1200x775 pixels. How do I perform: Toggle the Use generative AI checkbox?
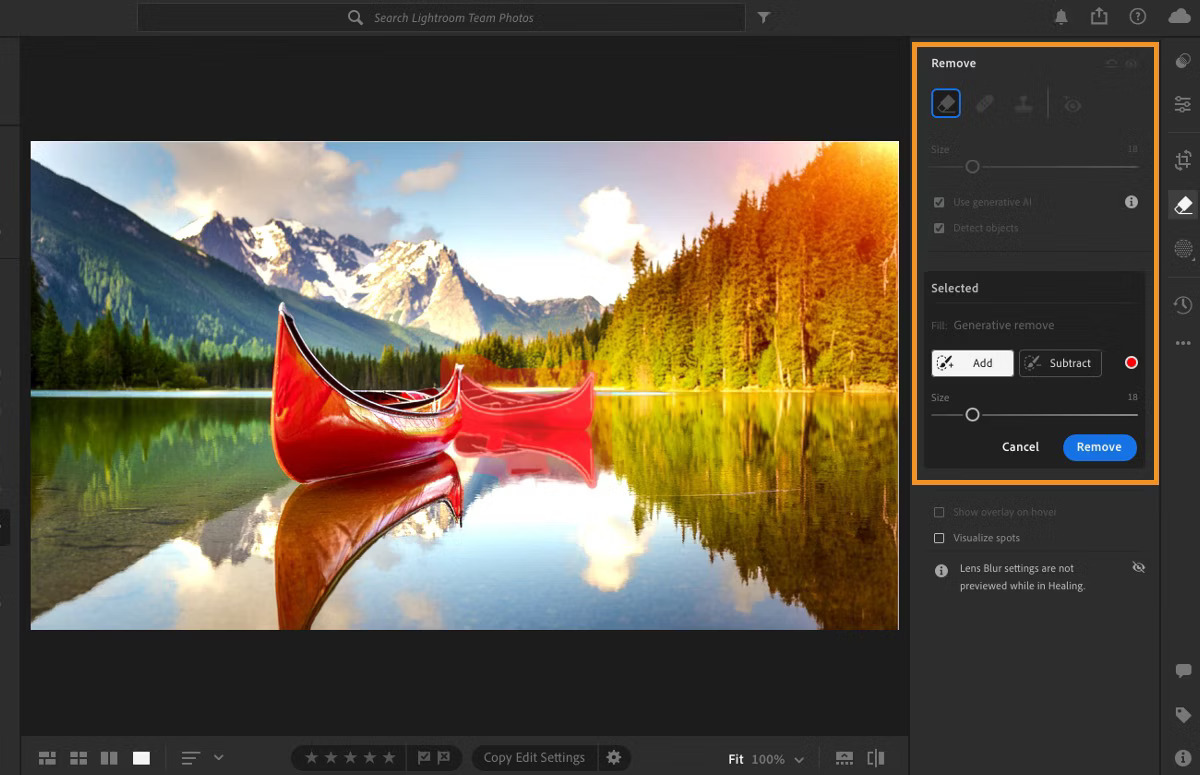[939, 202]
